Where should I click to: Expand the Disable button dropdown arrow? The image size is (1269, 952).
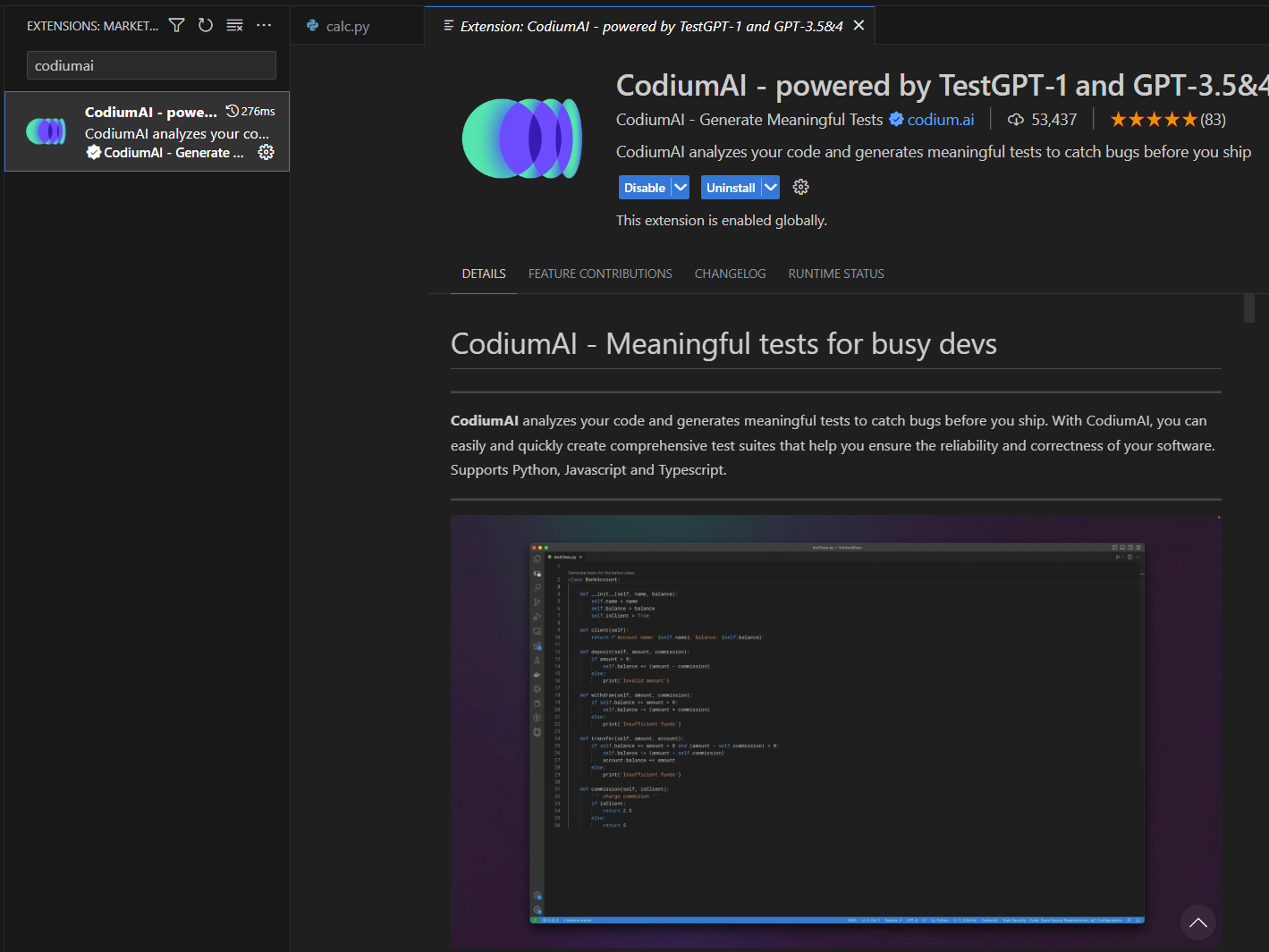[681, 188]
